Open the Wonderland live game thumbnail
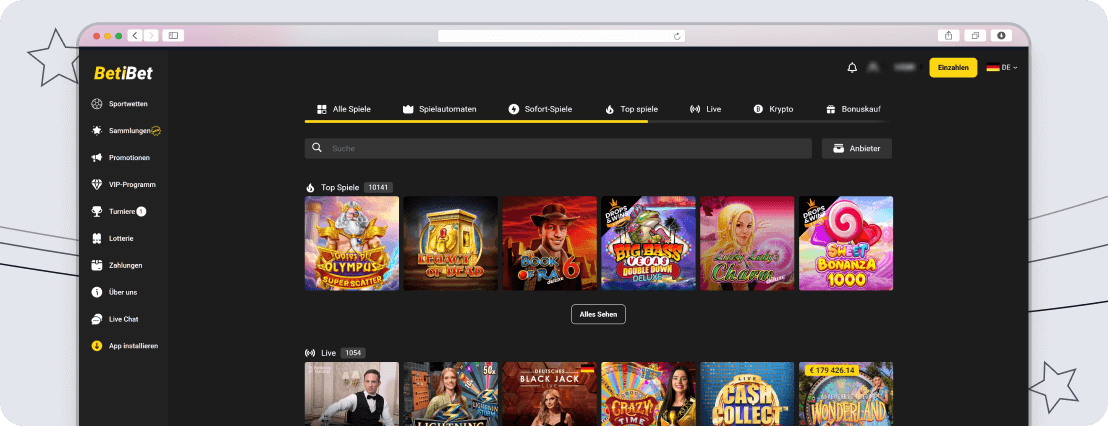Screen dimensions: 1108x426 coord(847,394)
